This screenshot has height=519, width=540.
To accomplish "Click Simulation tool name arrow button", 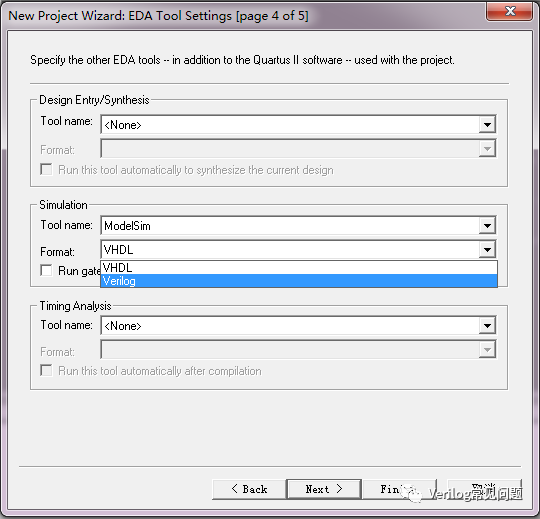I will [x=487, y=226].
